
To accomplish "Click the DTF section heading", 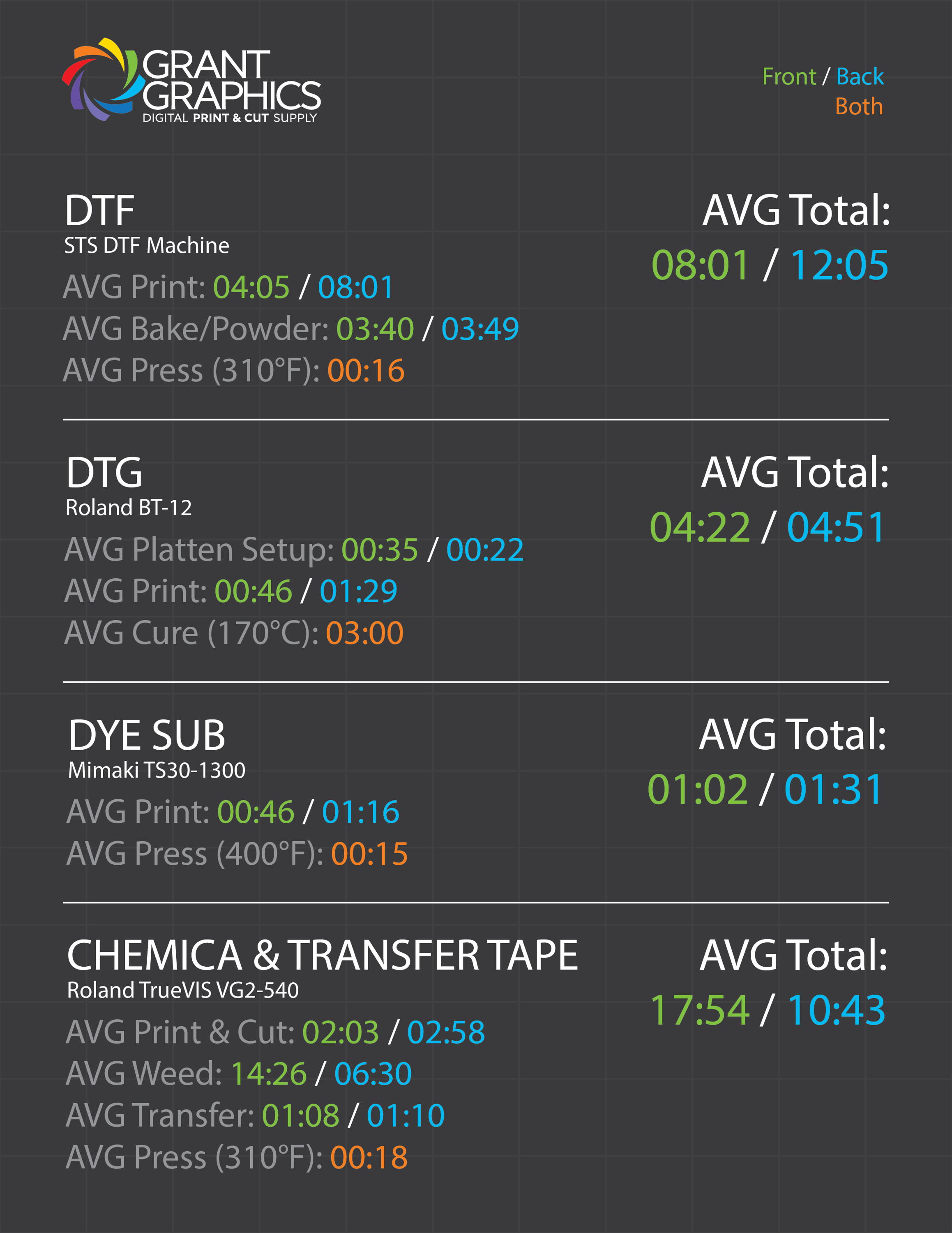I will pyautogui.click(x=99, y=210).
